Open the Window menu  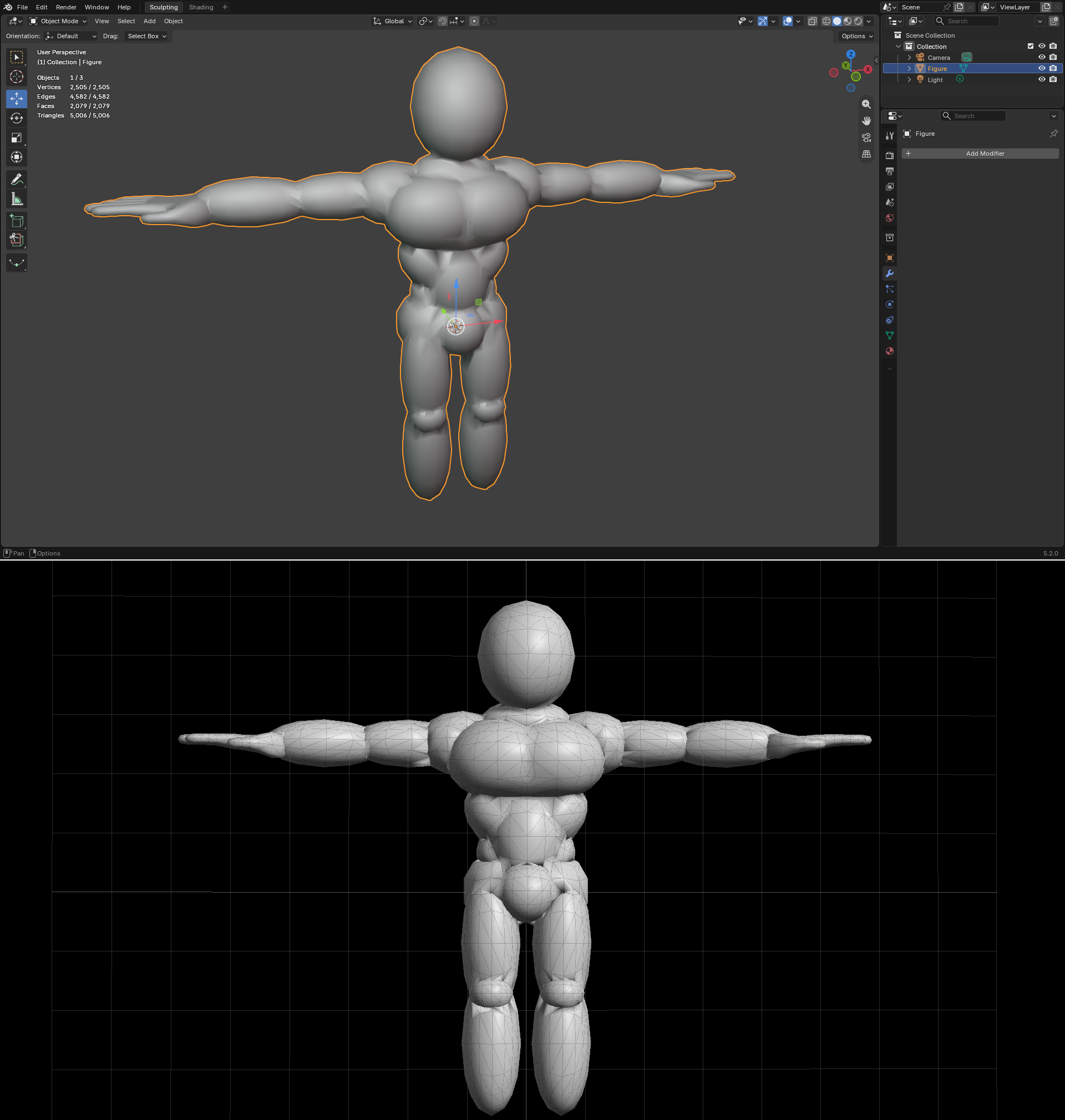point(97,7)
